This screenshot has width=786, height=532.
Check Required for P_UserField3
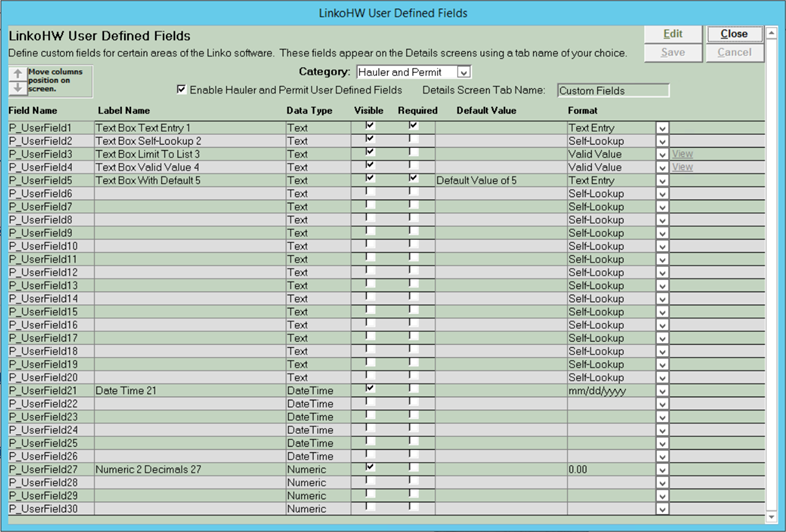pyautogui.click(x=414, y=151)
